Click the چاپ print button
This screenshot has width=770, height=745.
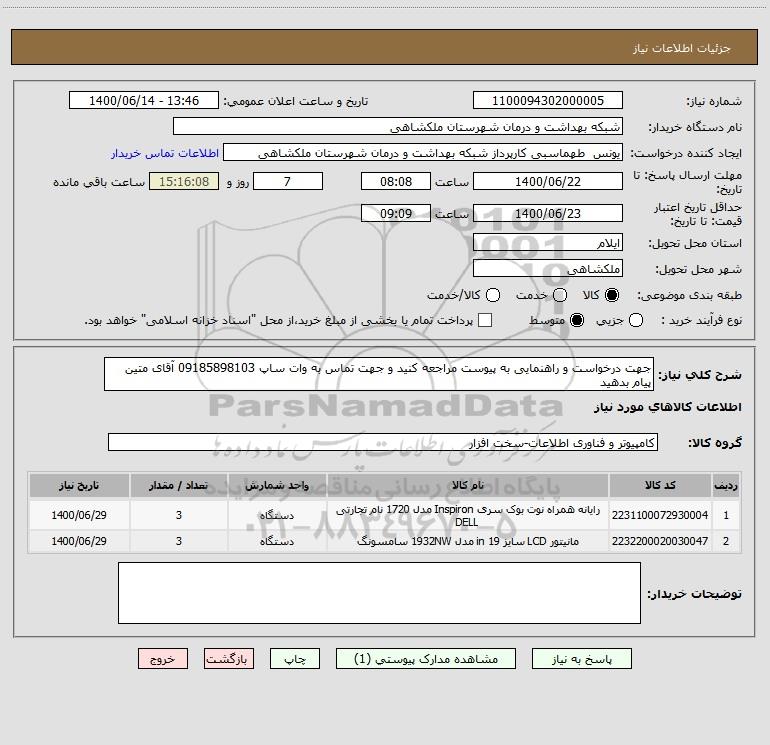pos(295,659)
